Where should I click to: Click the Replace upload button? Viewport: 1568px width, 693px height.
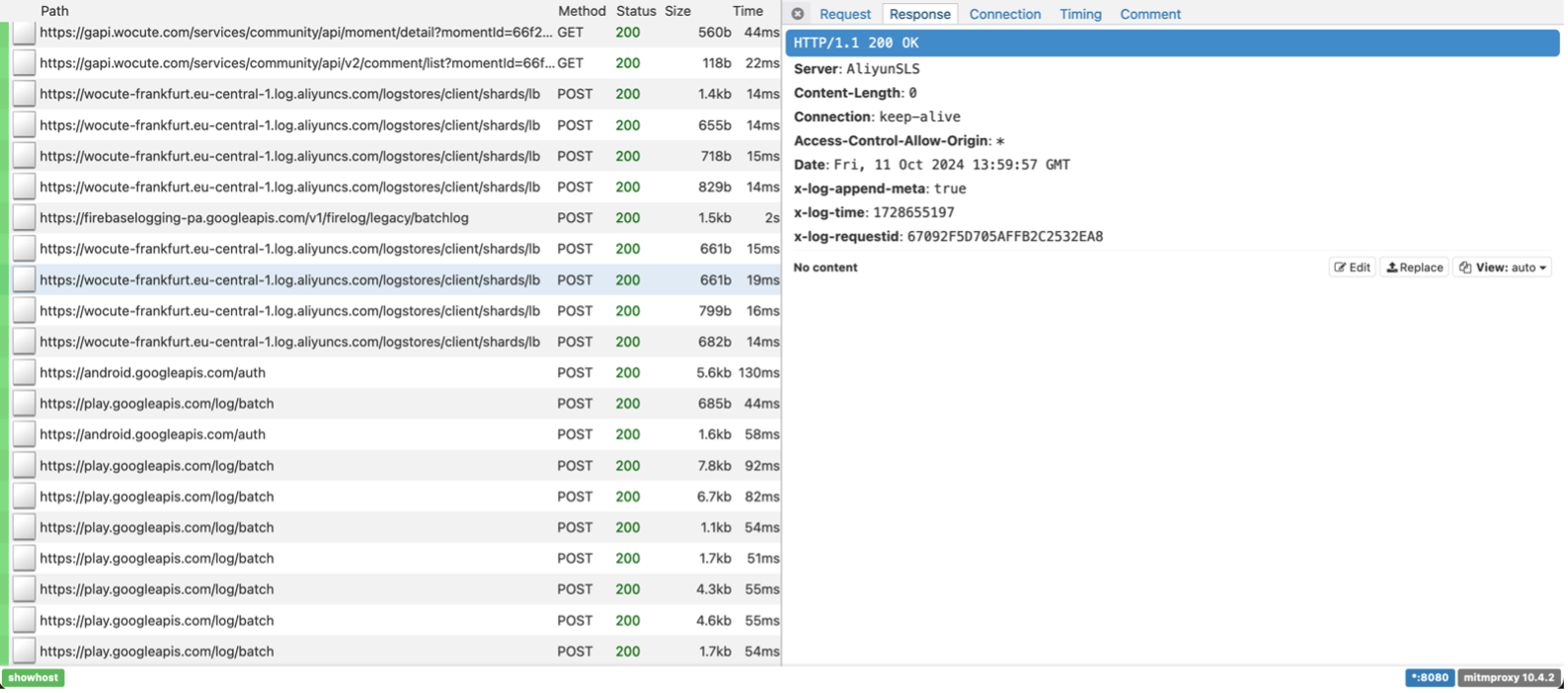point(1414,268)
